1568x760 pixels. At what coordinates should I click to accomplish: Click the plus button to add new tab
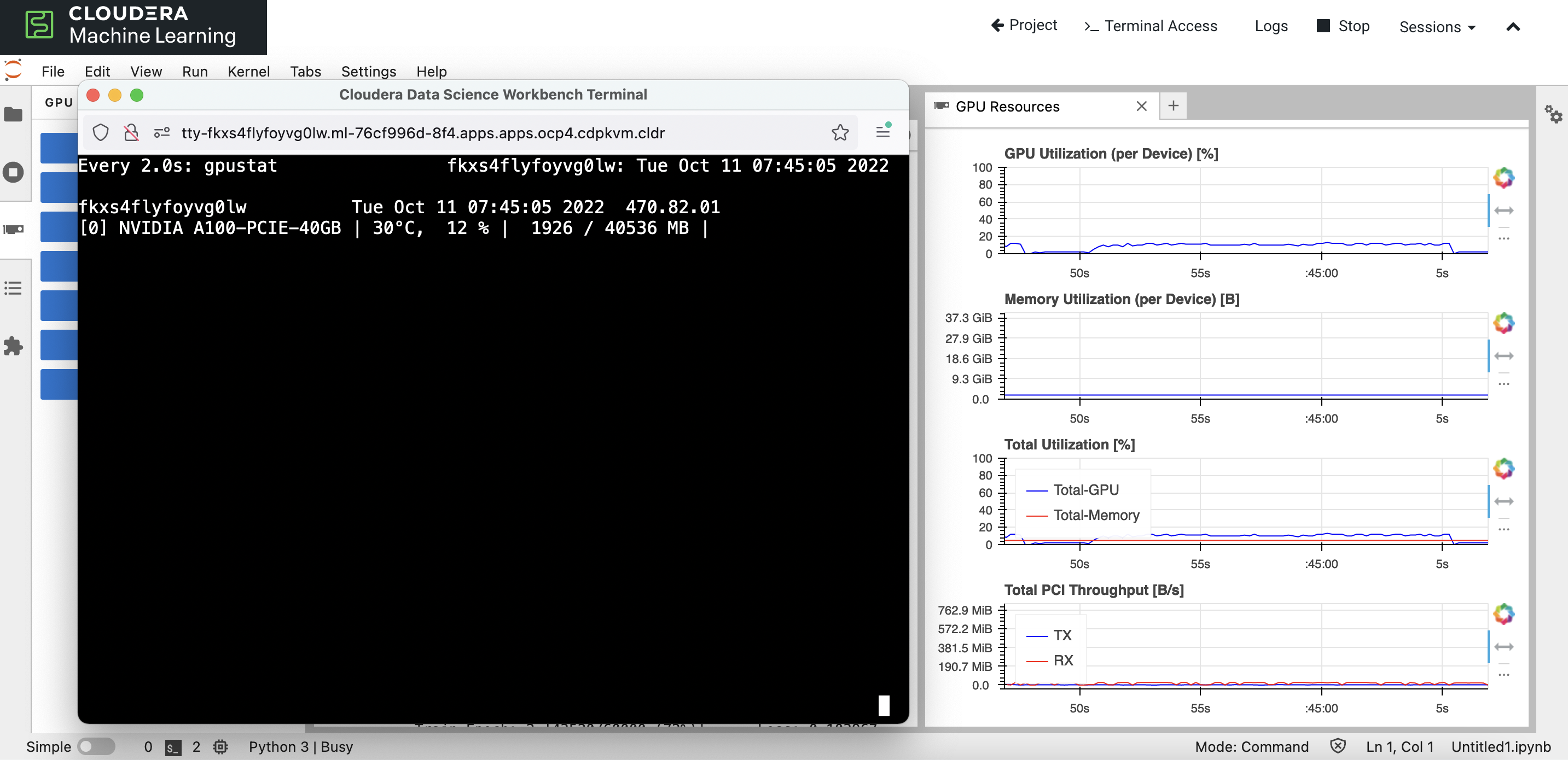coord(1173,106)
